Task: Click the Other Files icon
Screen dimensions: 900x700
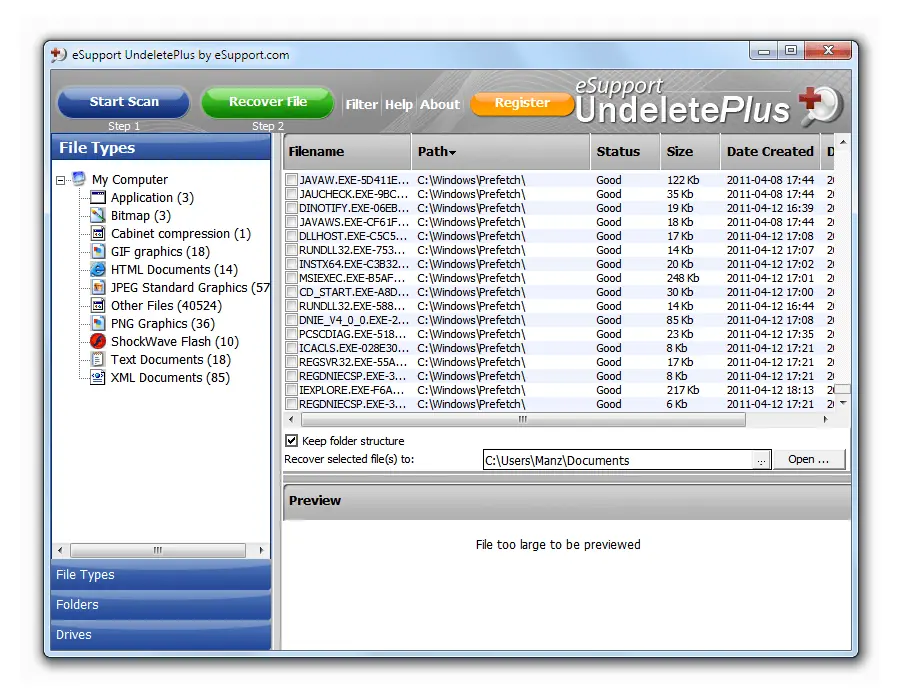Action: pos(98,305)
